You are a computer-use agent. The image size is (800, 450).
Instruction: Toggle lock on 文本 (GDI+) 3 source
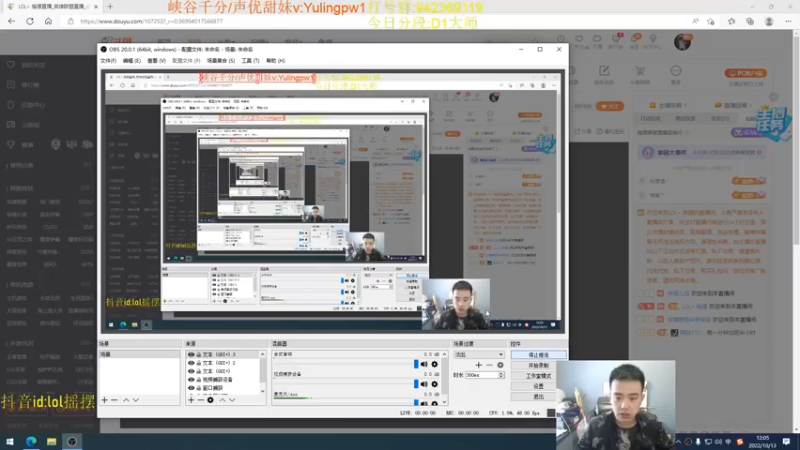(x=198, y=355)
